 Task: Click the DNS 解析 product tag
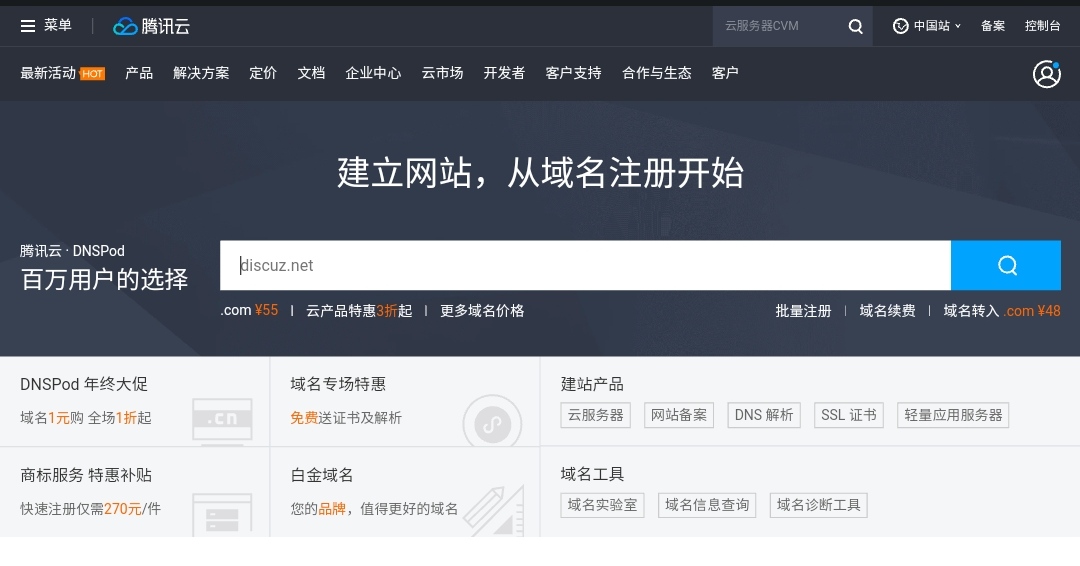pyautogui.click(x=764, y=415)
